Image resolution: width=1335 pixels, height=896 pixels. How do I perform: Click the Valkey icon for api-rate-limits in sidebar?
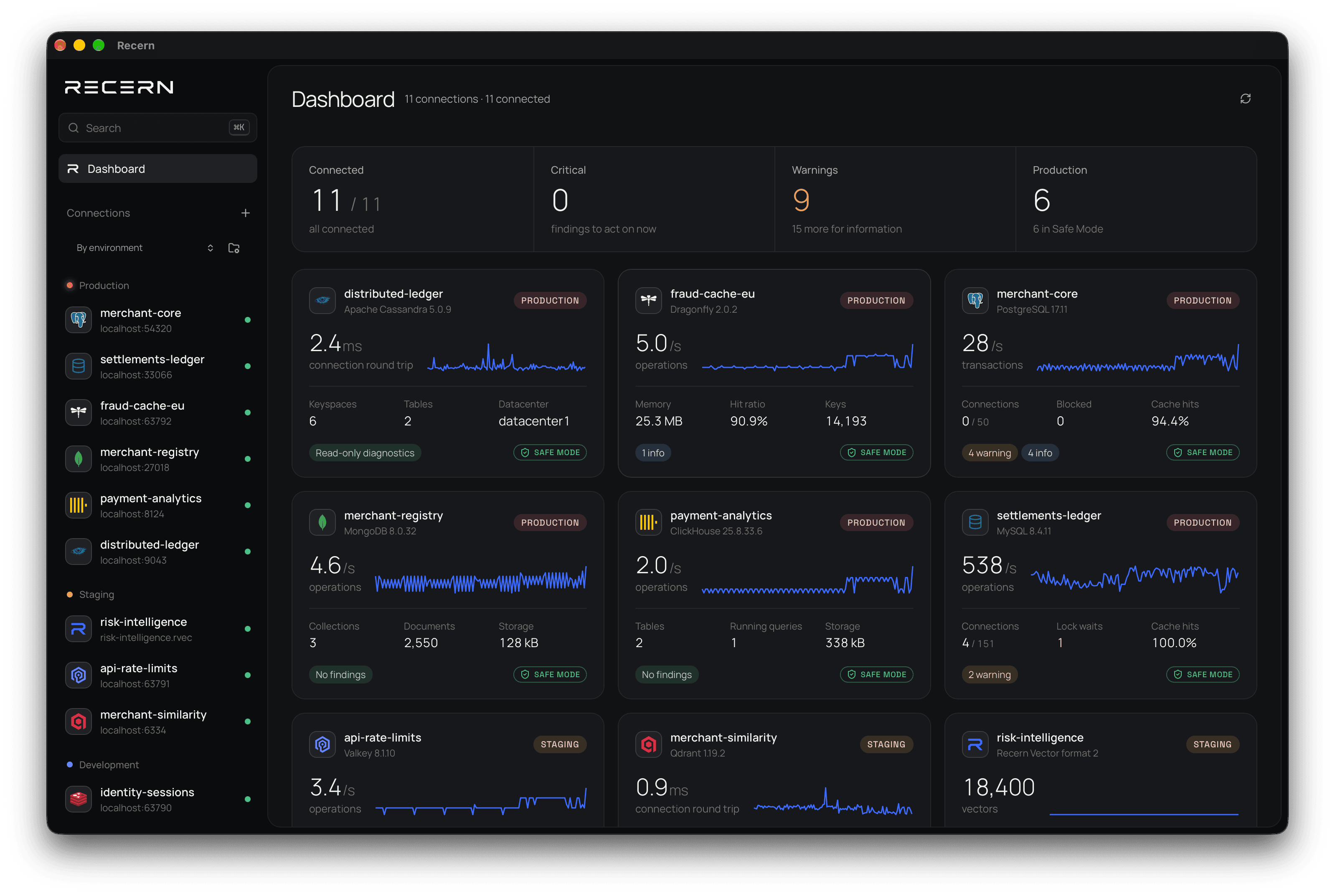[79, 676]
